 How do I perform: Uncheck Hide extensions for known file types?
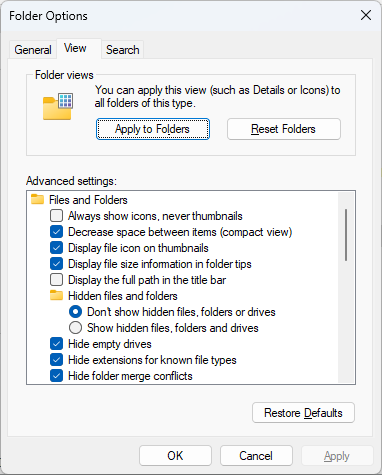56,360
